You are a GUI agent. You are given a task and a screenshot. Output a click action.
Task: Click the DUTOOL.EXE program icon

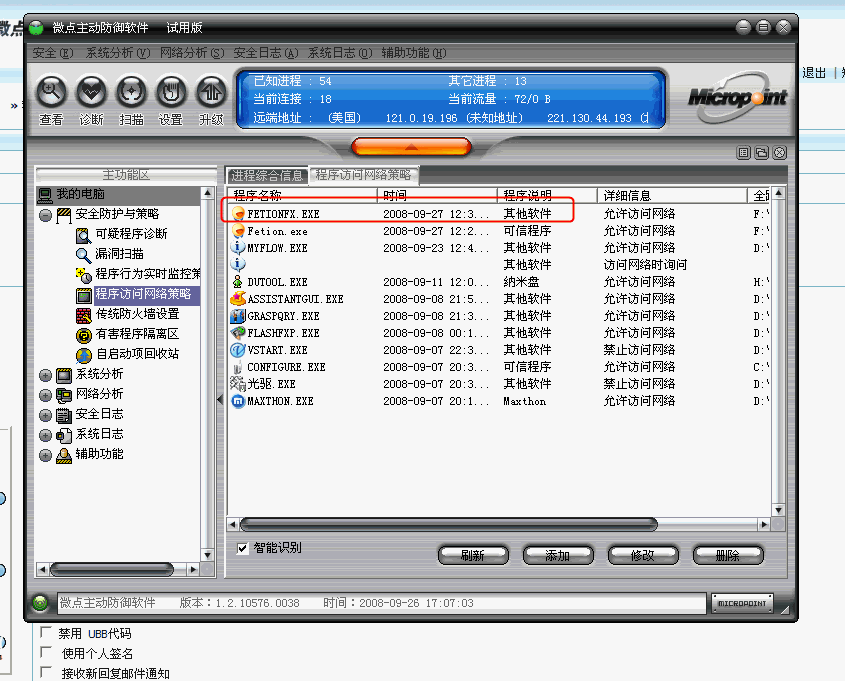238,282
